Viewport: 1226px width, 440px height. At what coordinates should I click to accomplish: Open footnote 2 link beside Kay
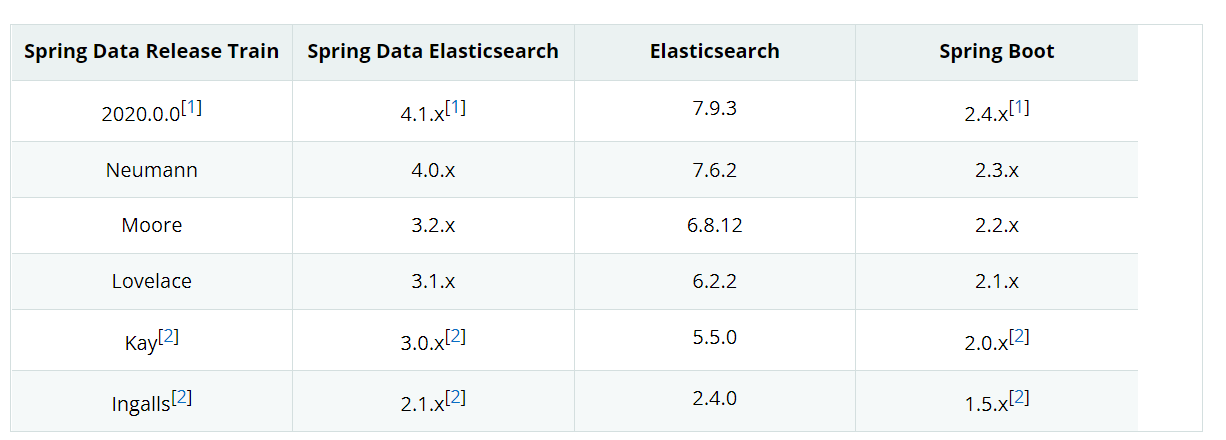click(169, 337)
